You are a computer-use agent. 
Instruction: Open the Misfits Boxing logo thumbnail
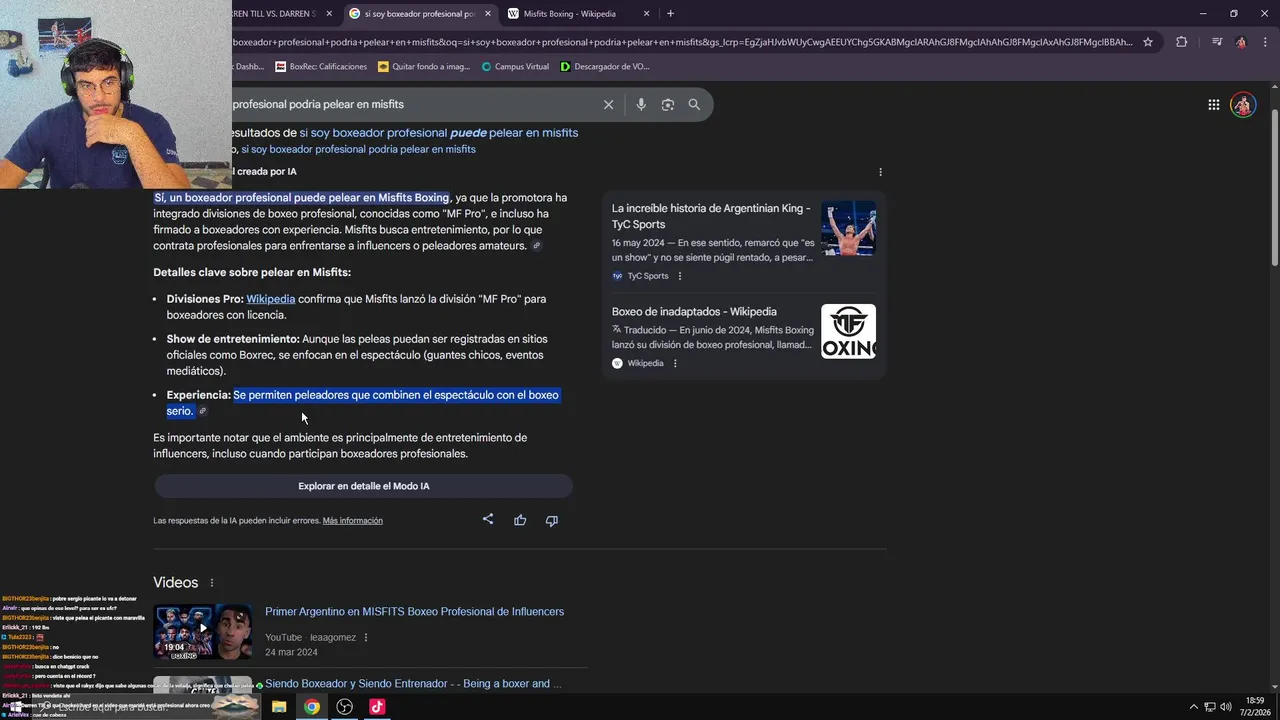pos(848,331)
